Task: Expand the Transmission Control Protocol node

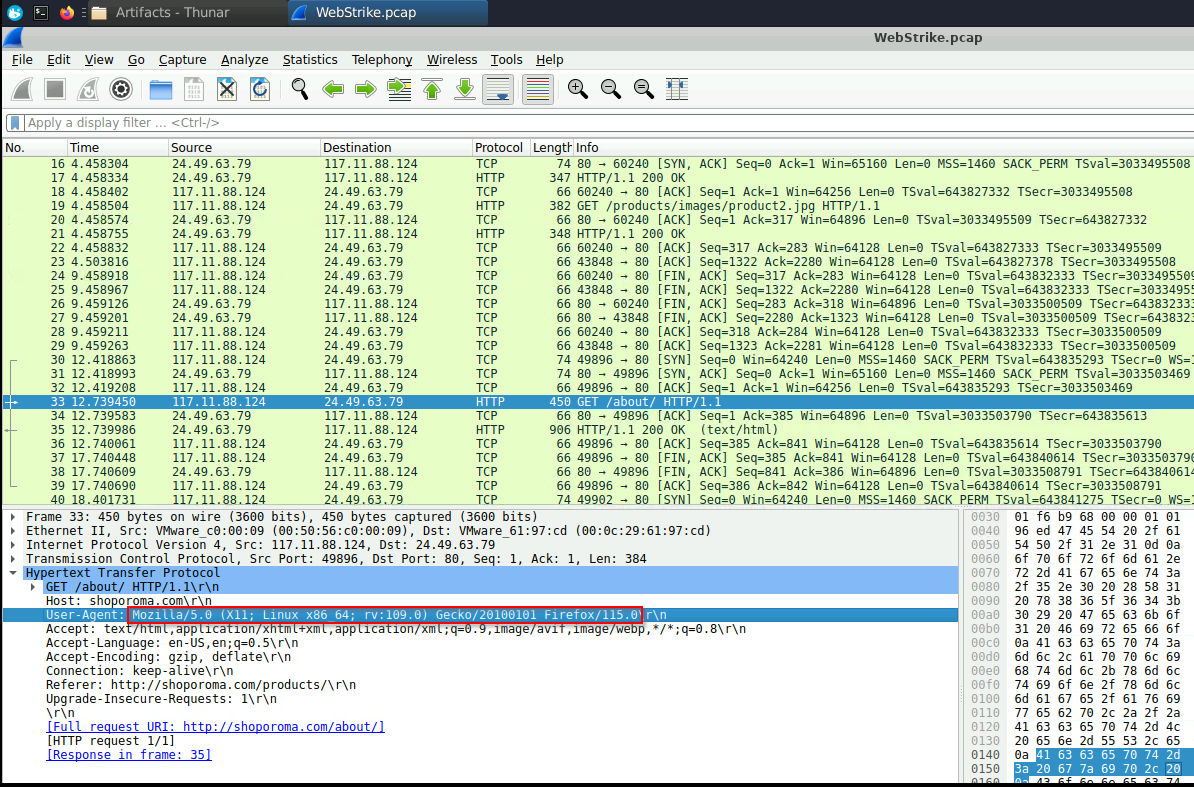Action: click(13, 559)
